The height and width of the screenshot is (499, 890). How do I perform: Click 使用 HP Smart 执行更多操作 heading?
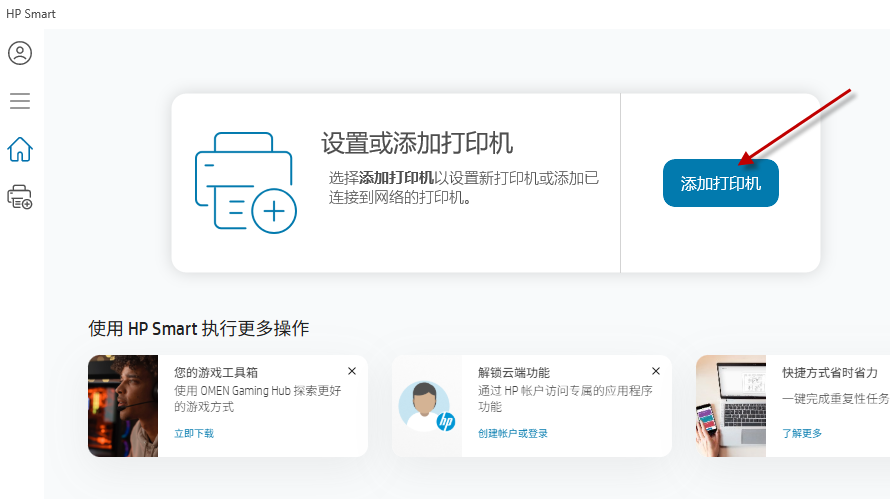[x=199, y=328]
